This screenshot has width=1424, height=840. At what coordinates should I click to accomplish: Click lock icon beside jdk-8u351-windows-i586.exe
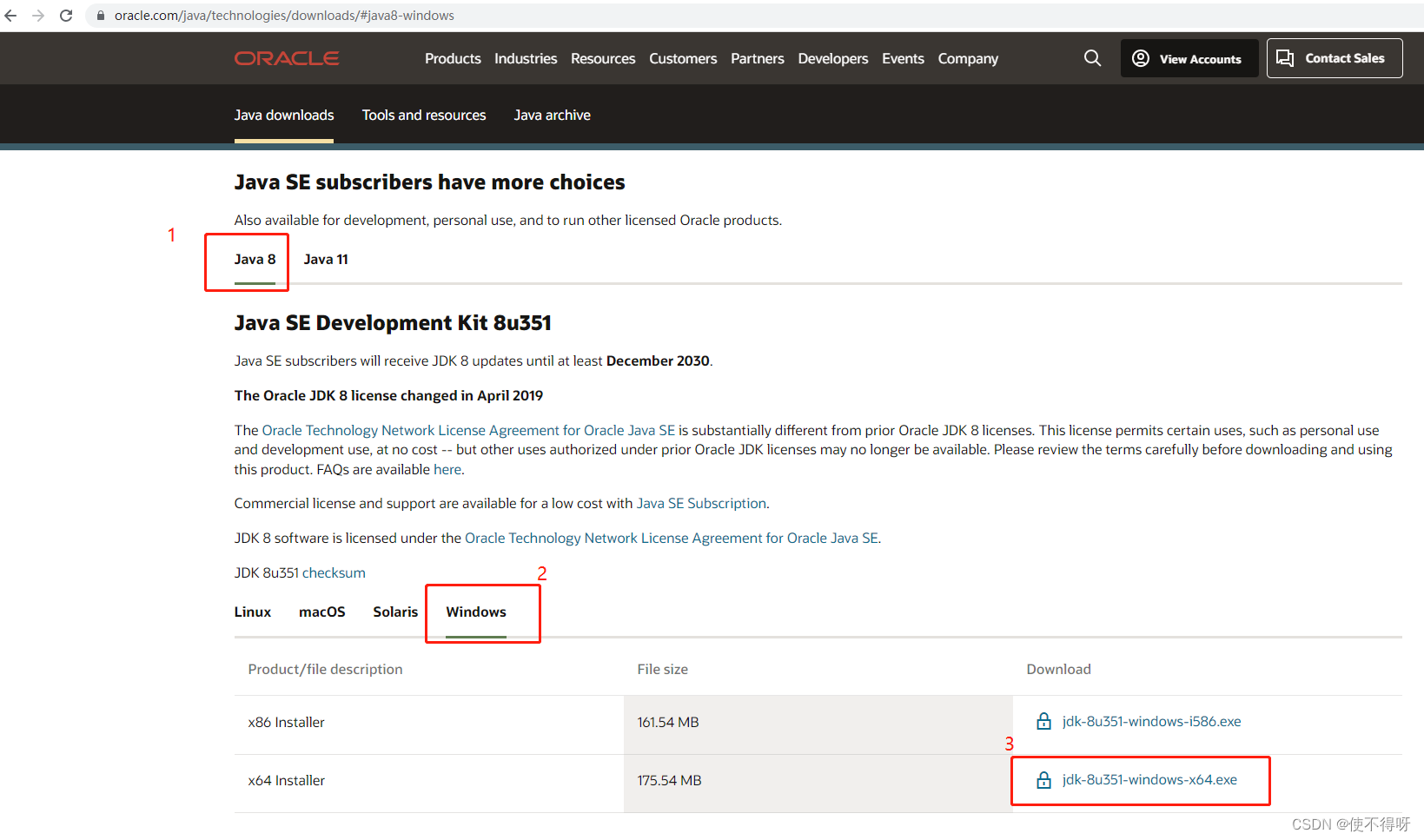coord(1043,721)
